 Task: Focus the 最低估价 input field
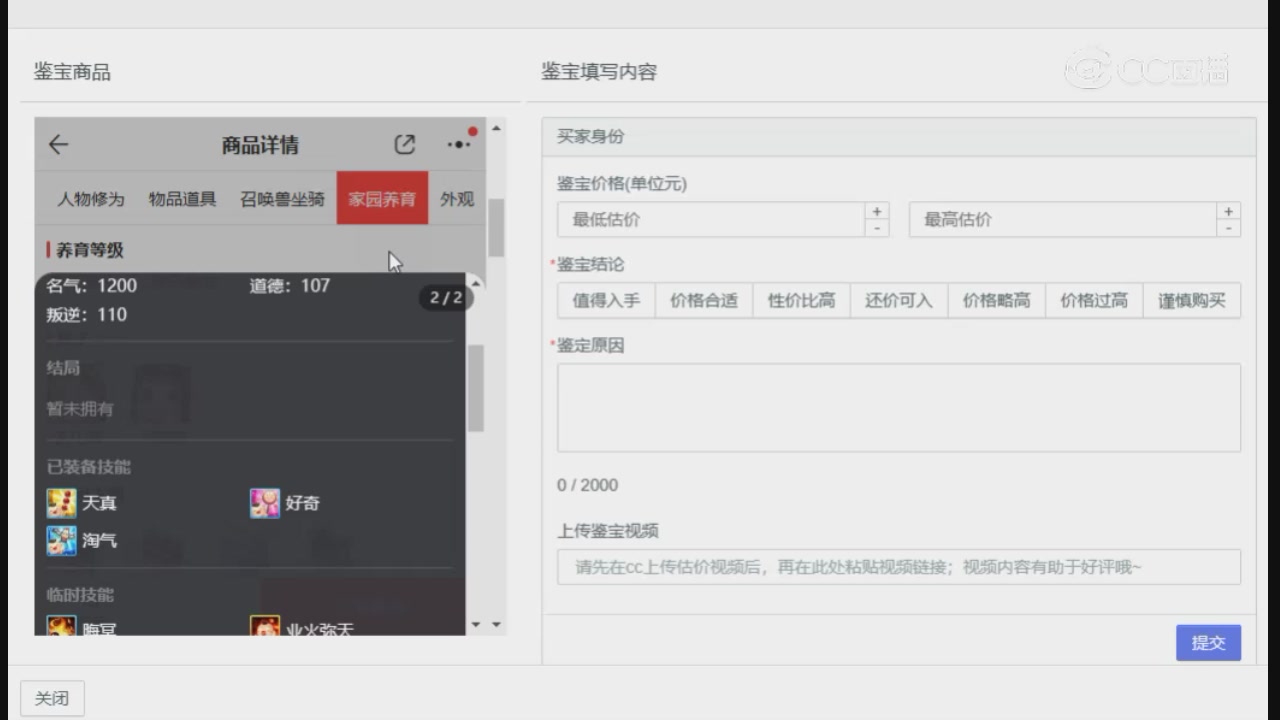pos(711,220)
